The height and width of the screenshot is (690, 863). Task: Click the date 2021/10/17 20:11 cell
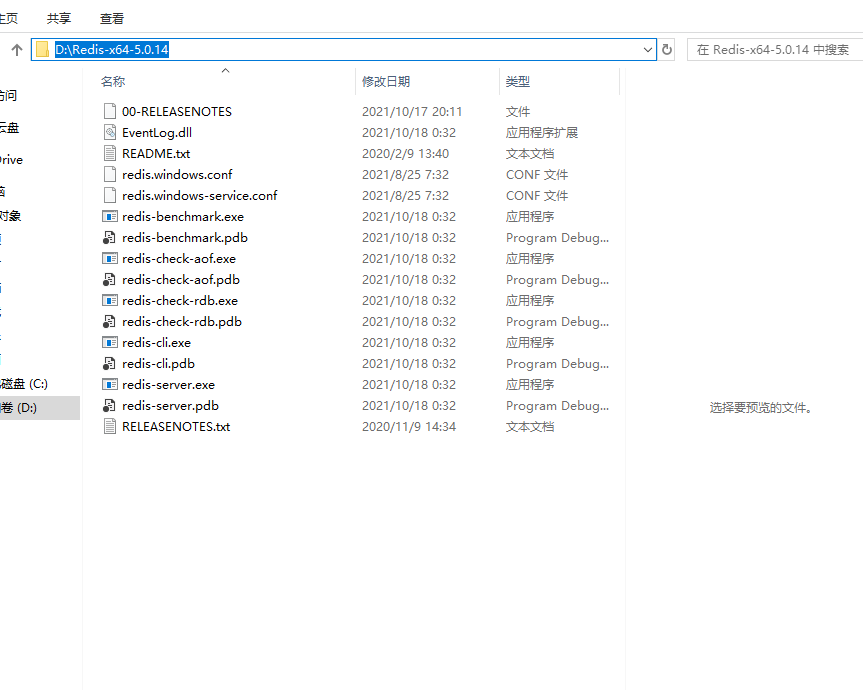point(412,112)
